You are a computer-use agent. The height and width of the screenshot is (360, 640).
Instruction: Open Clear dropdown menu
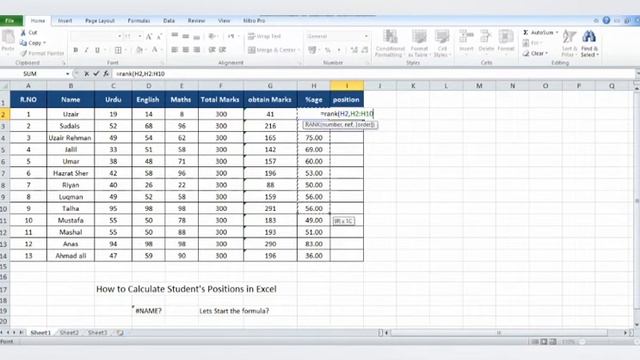535,53
